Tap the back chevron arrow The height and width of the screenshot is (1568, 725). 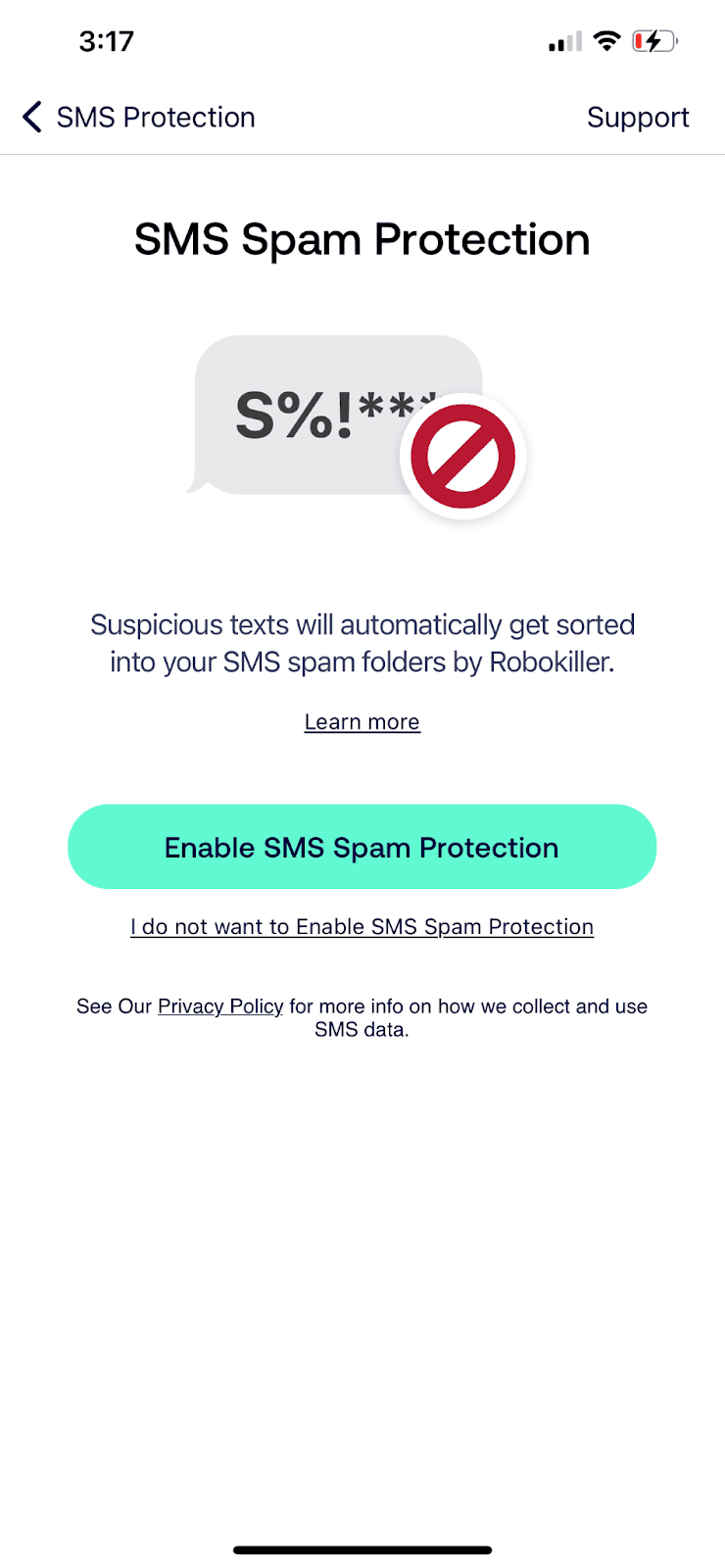[x=32, y=117]
